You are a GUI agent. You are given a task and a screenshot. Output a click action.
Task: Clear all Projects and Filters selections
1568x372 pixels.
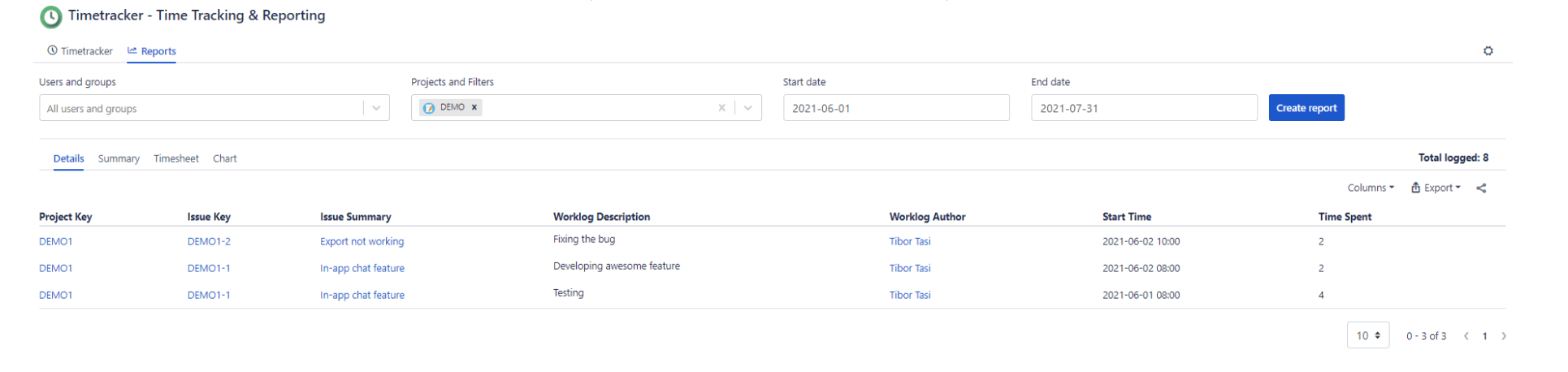[x=721, y=108]
